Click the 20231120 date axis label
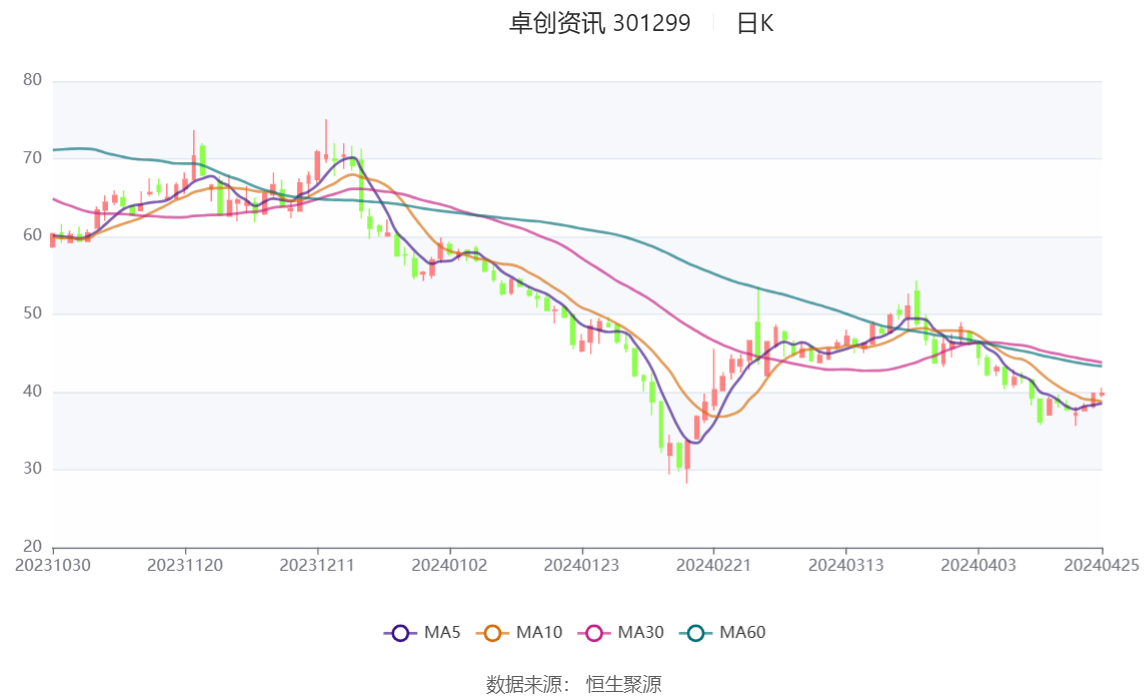Image resolution: width=1148 pixels, height=699 pixels. tap(185, 565)
